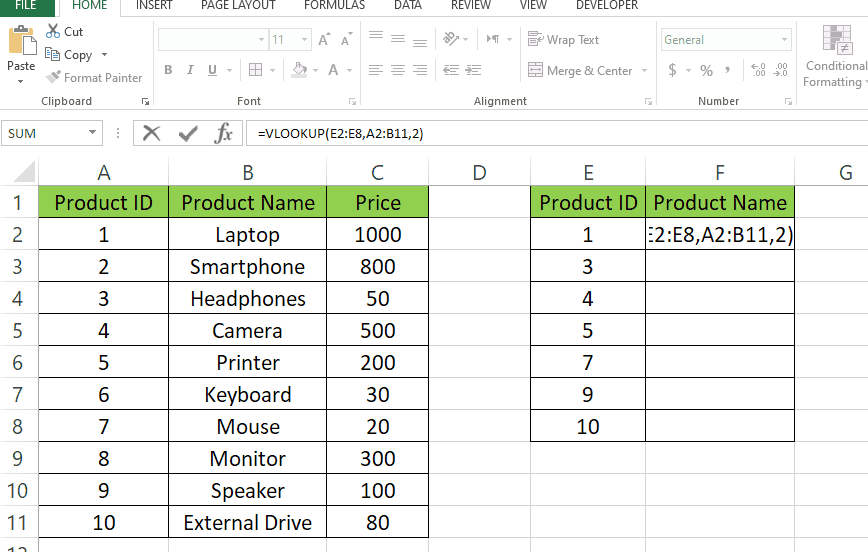This screenshot has height=552, width=868.
Task: Expand the fill color dropdown arrow
Action: [x=316, y=70]
